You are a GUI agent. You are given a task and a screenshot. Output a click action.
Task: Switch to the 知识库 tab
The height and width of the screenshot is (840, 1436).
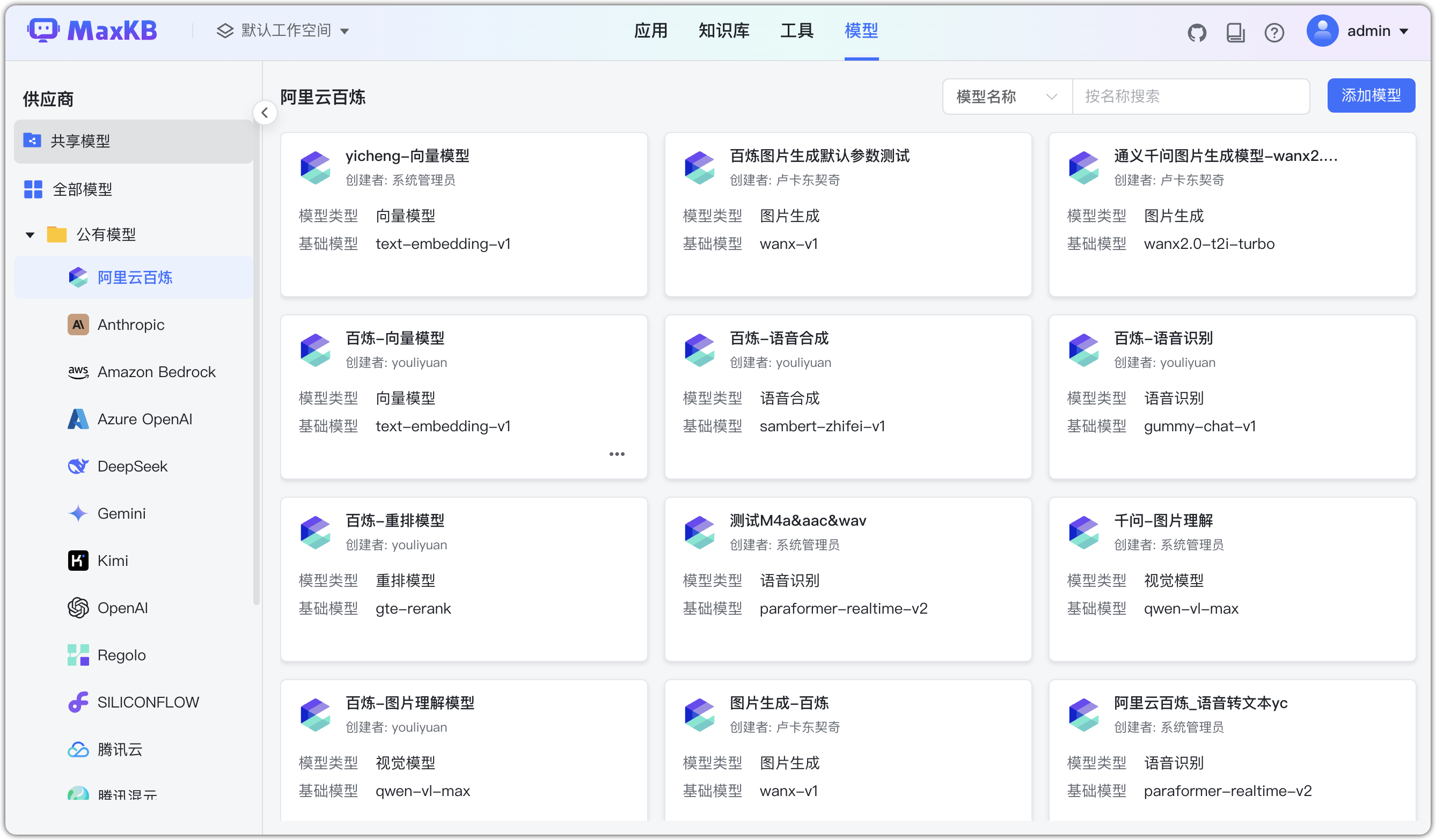click(724, 31)
